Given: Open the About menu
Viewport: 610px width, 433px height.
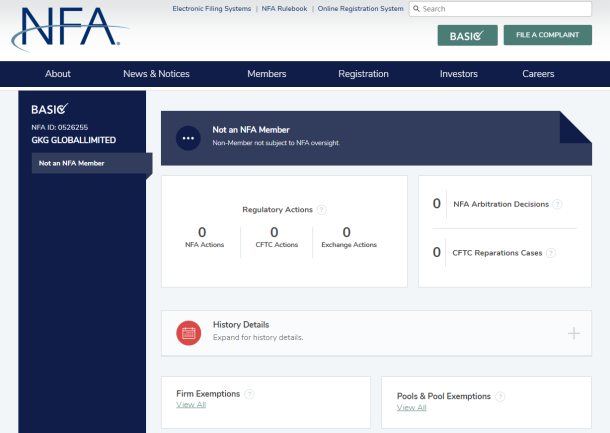Looking at the screenshot, I should tap(58, 74).
